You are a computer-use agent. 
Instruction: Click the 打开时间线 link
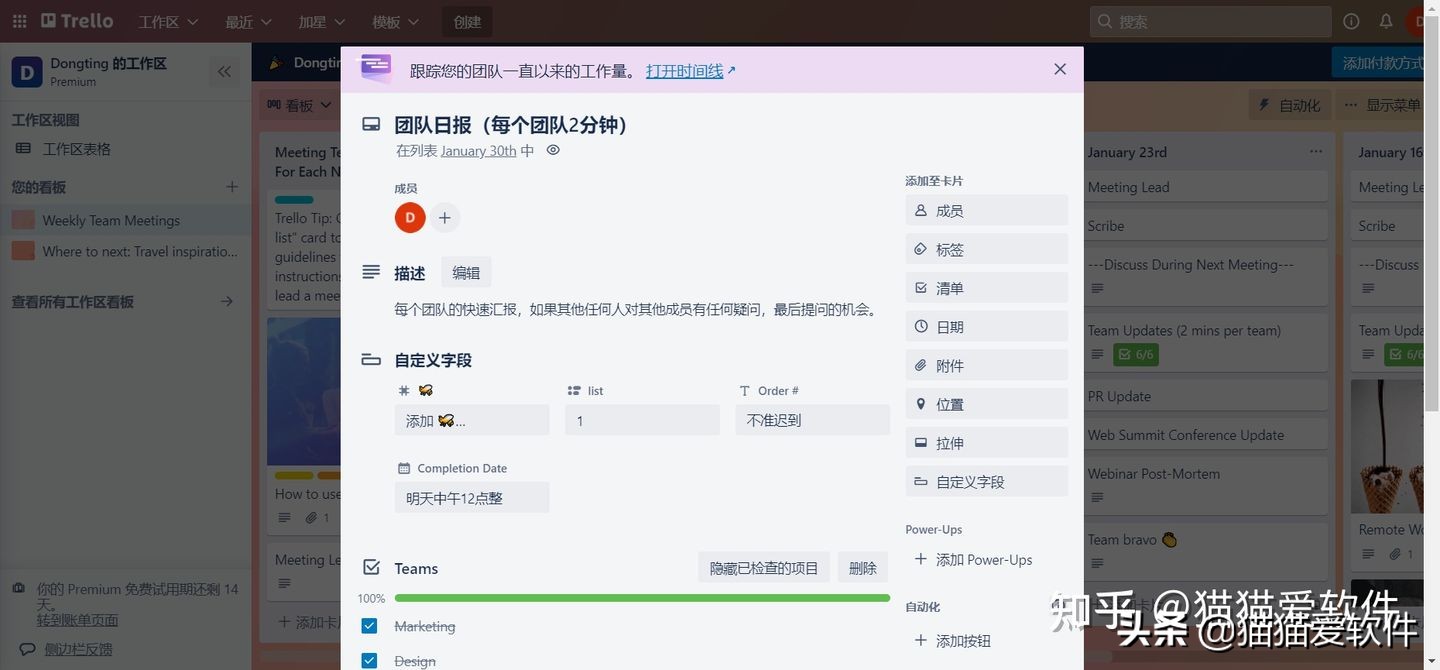686,70
